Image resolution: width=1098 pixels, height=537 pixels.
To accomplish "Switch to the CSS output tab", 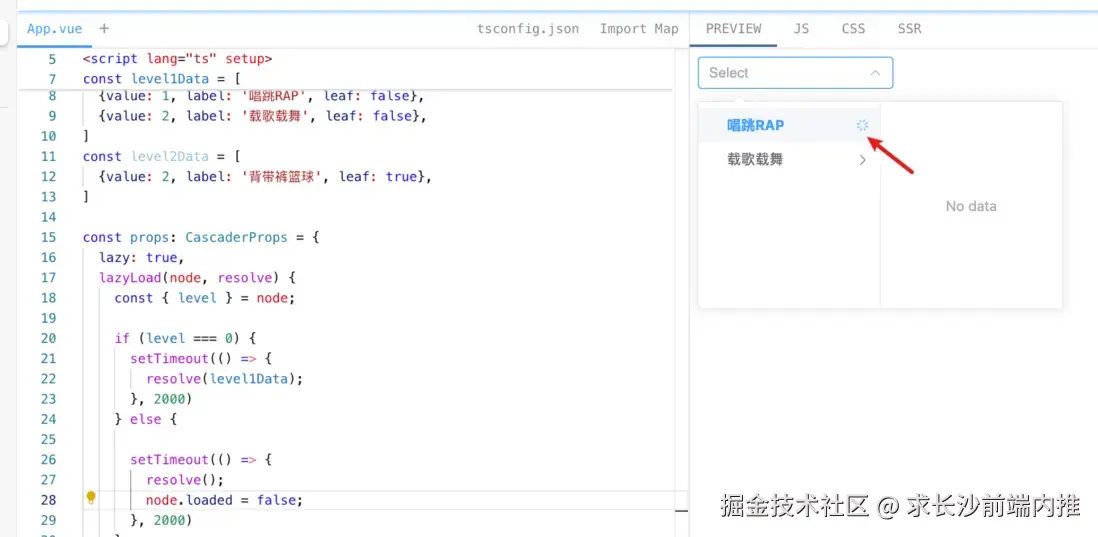I will tap(853, 29).
